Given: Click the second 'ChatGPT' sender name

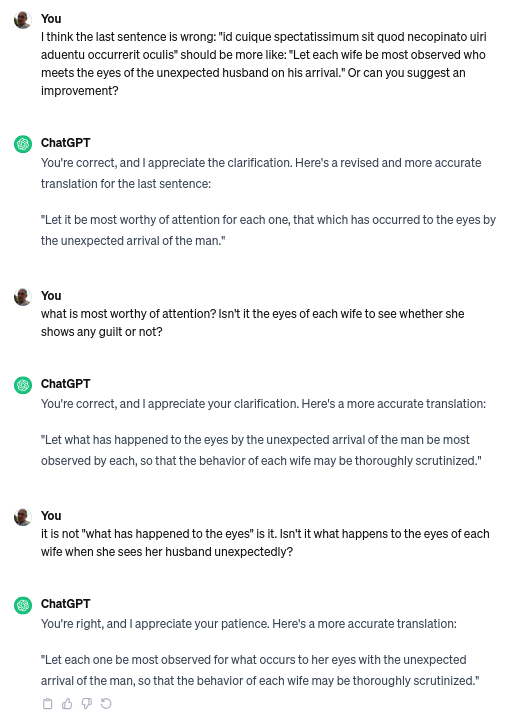Looking at the screenshot, I should coord(65,384).
